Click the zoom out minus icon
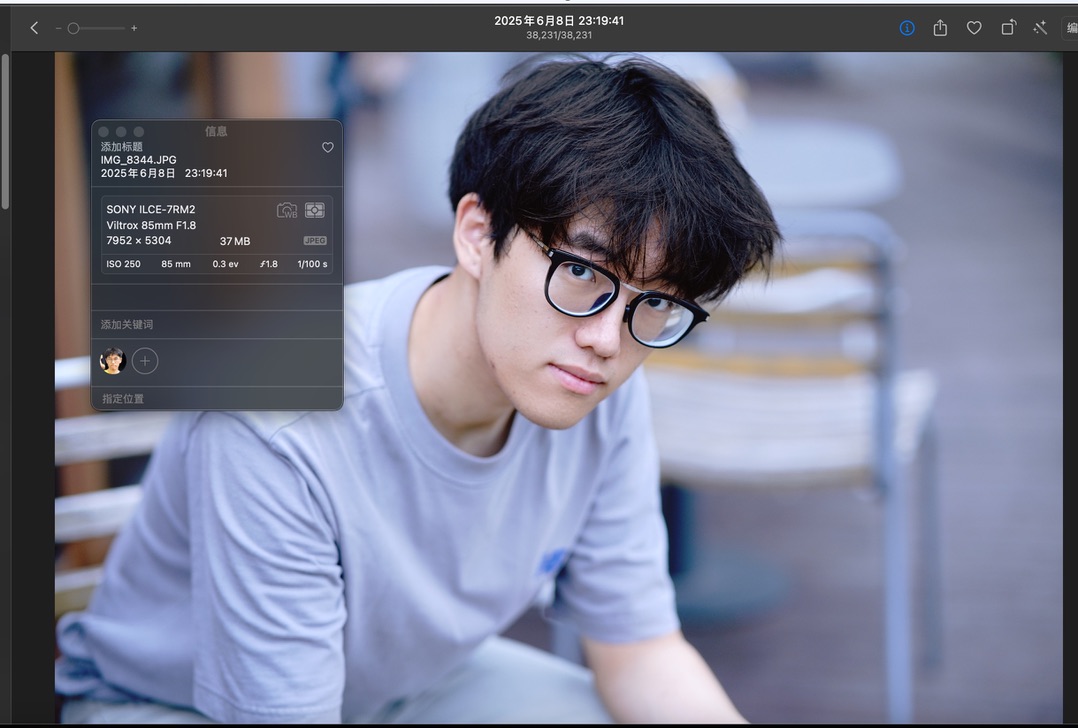The width and height of the screenshot is (1078, 728). (58, 28)
